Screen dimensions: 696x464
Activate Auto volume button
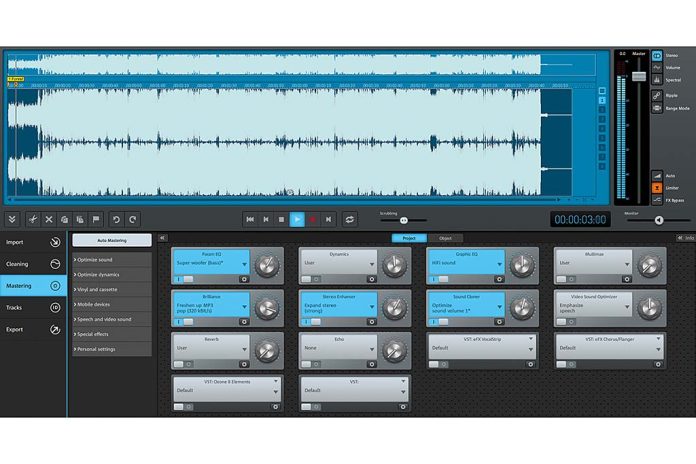click(657, 176)
